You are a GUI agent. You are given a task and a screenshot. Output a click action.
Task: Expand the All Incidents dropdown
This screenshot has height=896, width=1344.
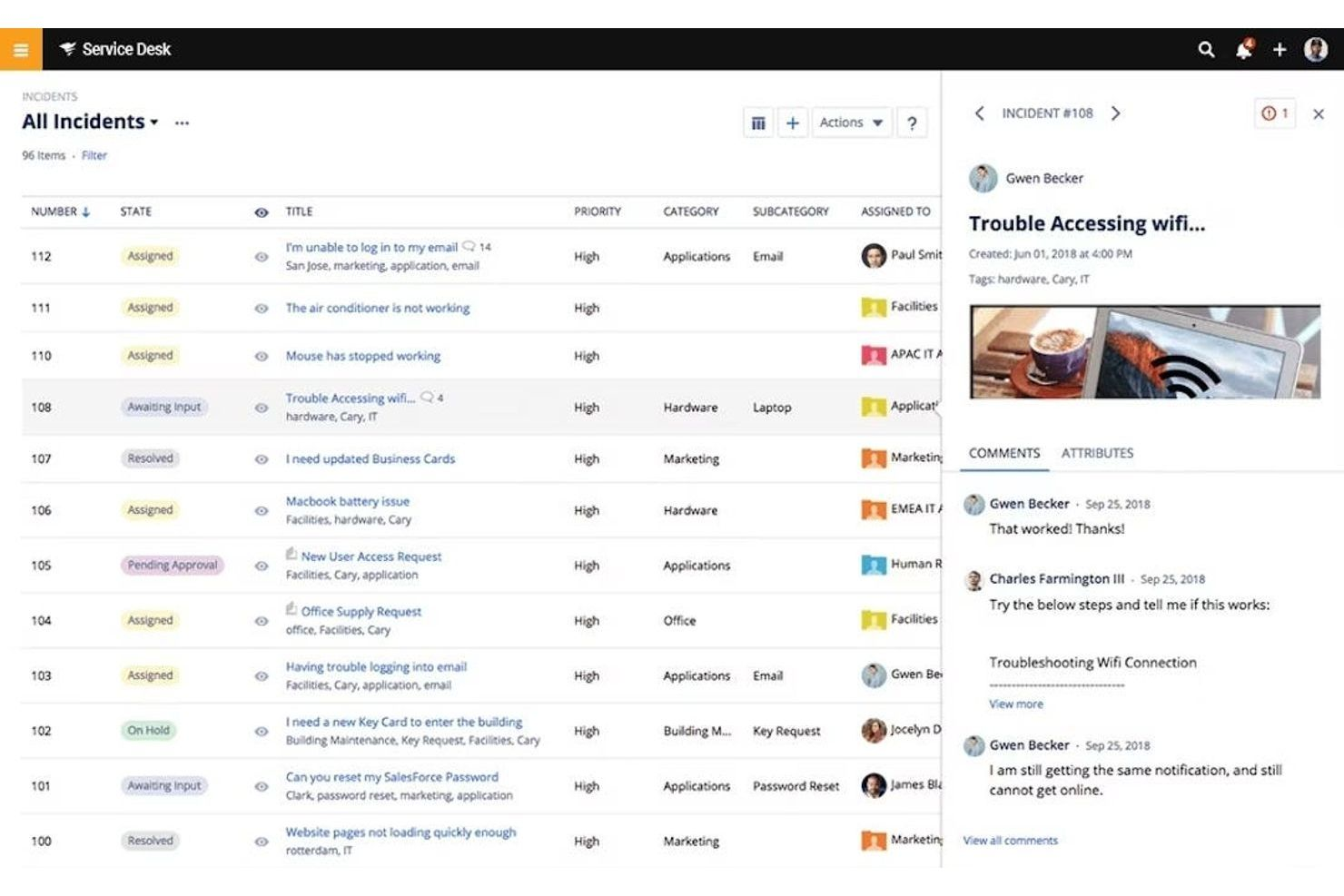point(155,122)
